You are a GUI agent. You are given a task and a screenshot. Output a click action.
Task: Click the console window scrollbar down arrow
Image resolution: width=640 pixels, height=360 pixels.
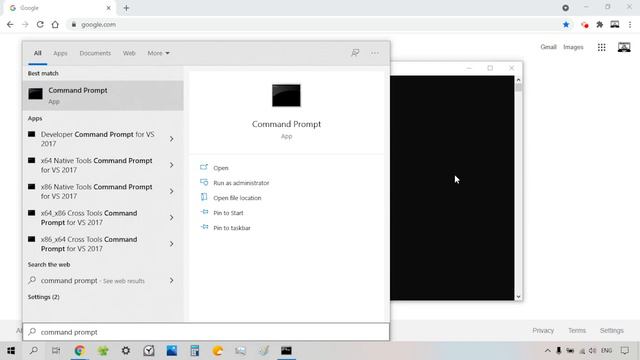(518, 297)
